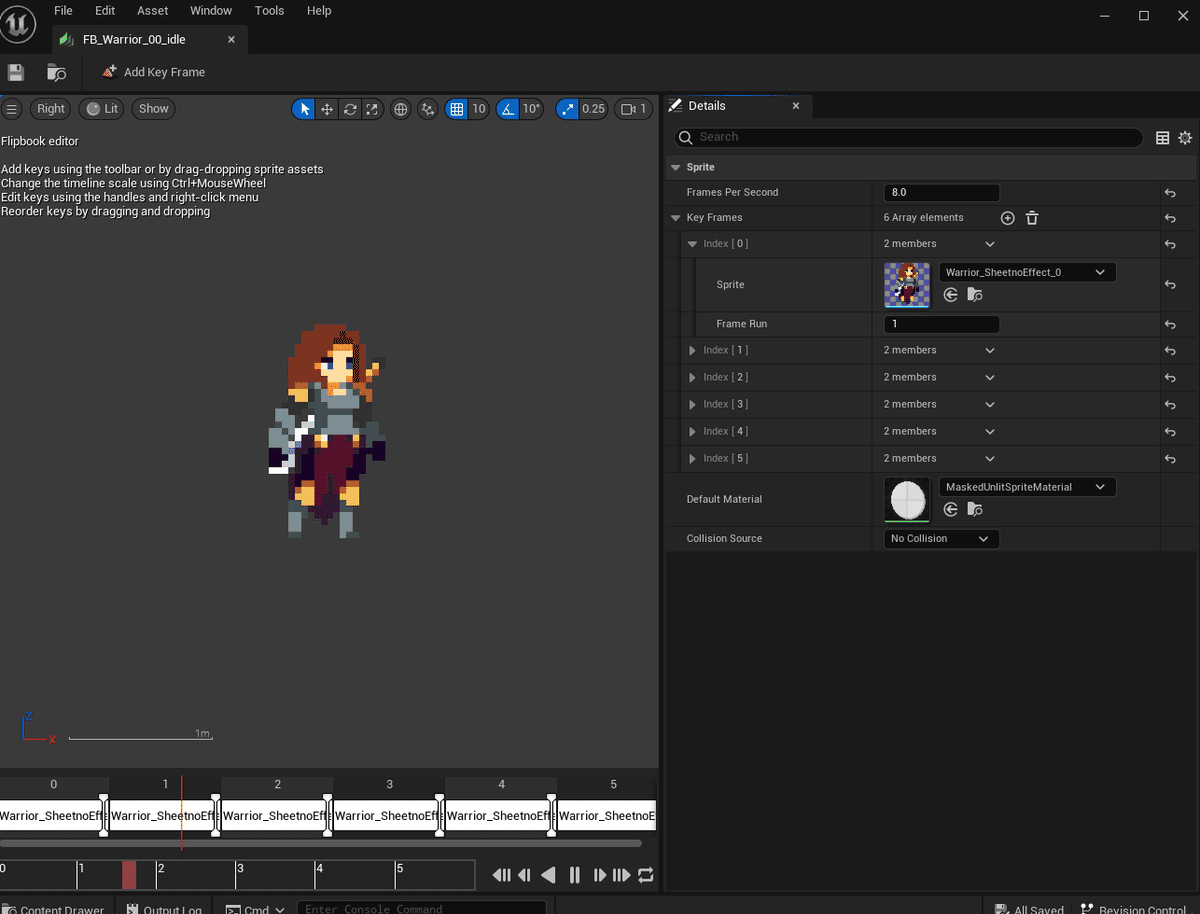This screenshot has width=1200, height=914.
Task: Reset Frames Per Second to default value
Action: click(1170, 193)
